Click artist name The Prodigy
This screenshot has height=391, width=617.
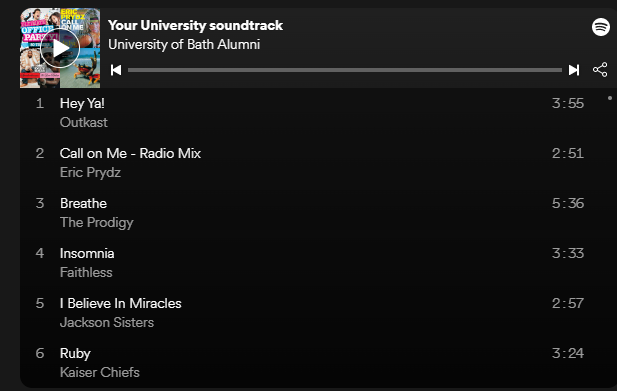(x=97, y=222)
